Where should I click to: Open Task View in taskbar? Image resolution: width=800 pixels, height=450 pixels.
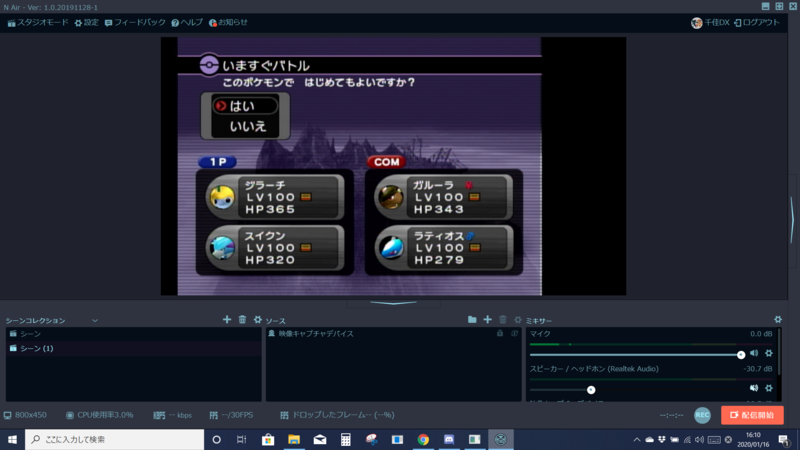tap(242, 439)
